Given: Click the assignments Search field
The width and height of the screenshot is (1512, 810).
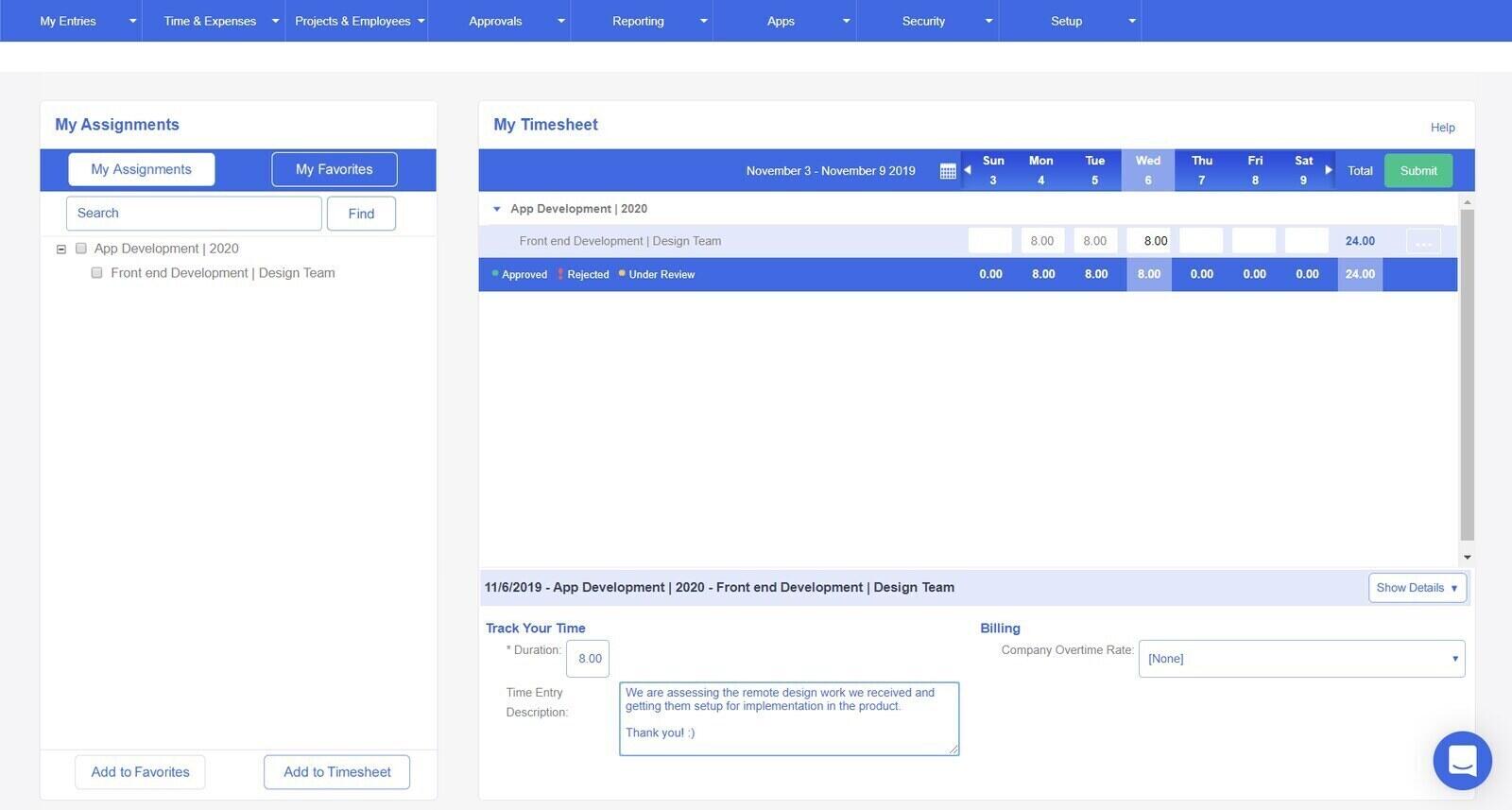Looking at the screenshot, I should coord(194,214).
